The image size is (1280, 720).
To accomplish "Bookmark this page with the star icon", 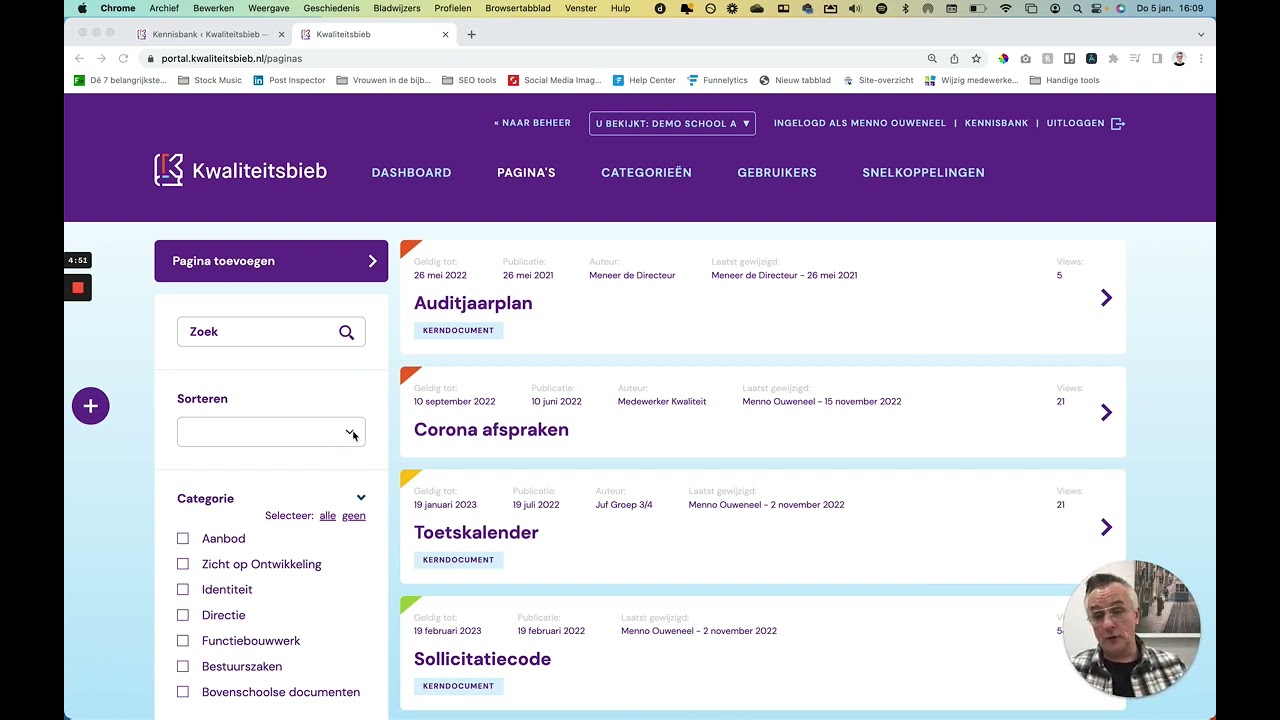I will pyautogui.click(x=976, y=59).
